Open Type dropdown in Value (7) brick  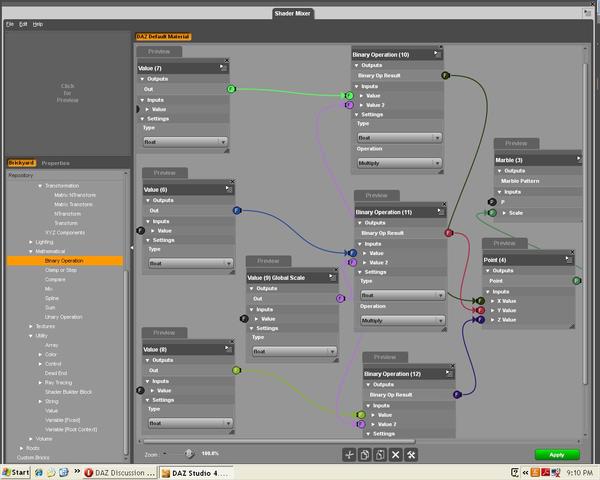pos(186,142)
